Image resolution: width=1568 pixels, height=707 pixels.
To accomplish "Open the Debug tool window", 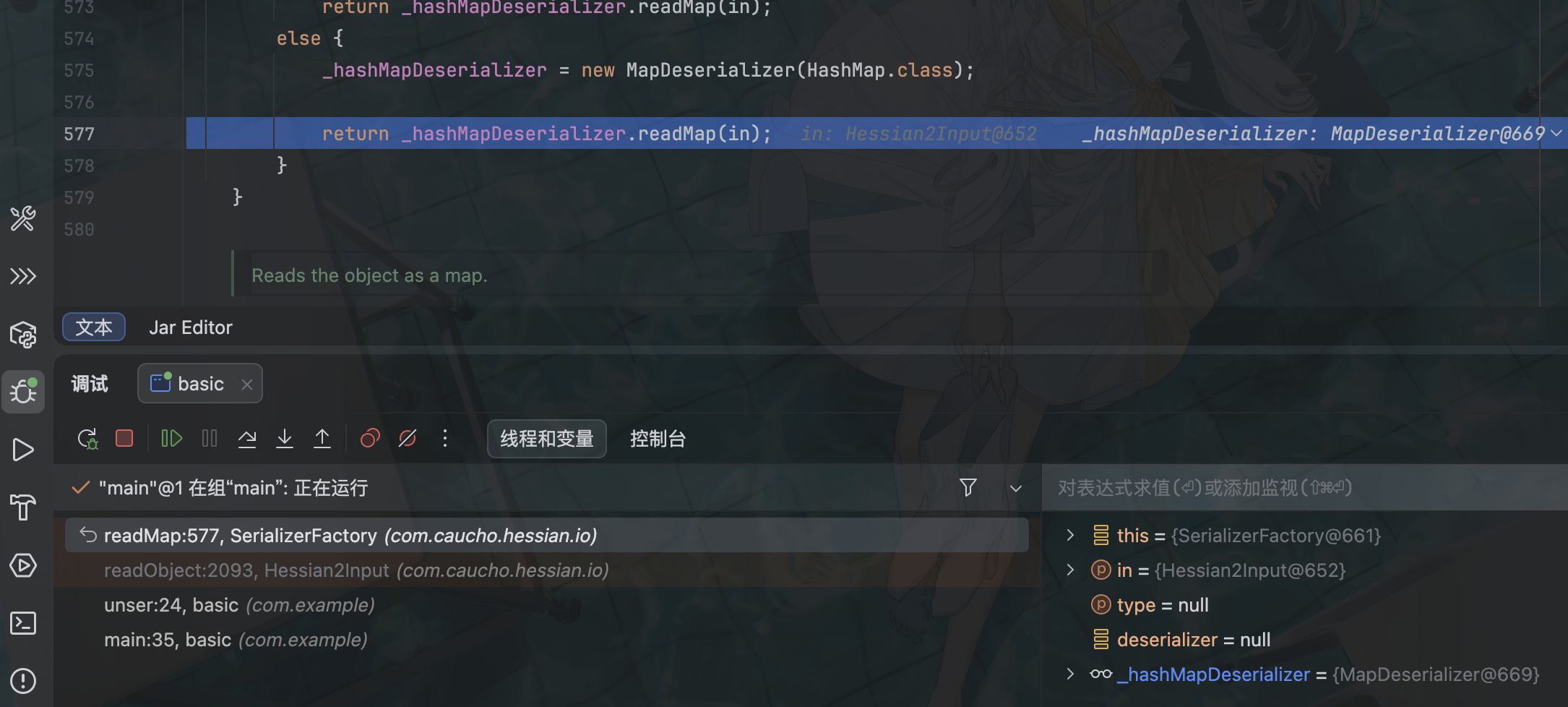I will coord(23,392).
